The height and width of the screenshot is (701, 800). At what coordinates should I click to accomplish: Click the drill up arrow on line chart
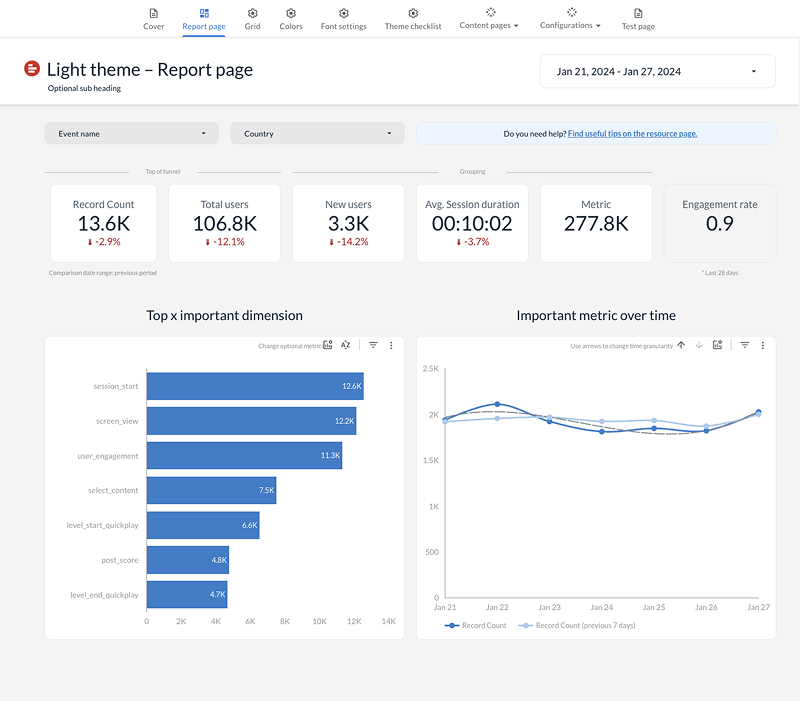coord(681,345)
